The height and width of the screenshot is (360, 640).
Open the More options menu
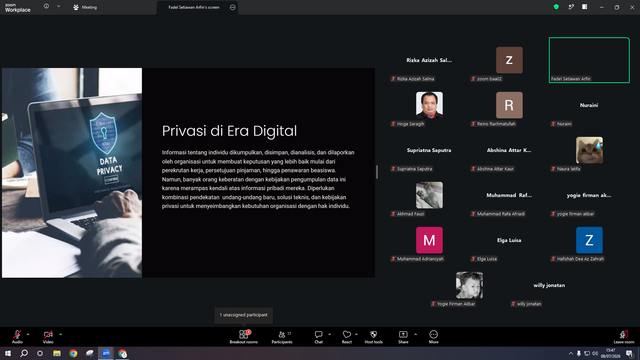click(x=433, y=336)
